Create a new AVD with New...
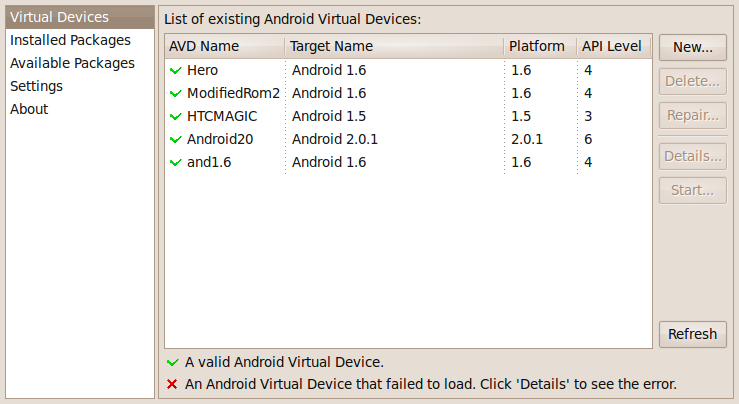 [692, 47]
